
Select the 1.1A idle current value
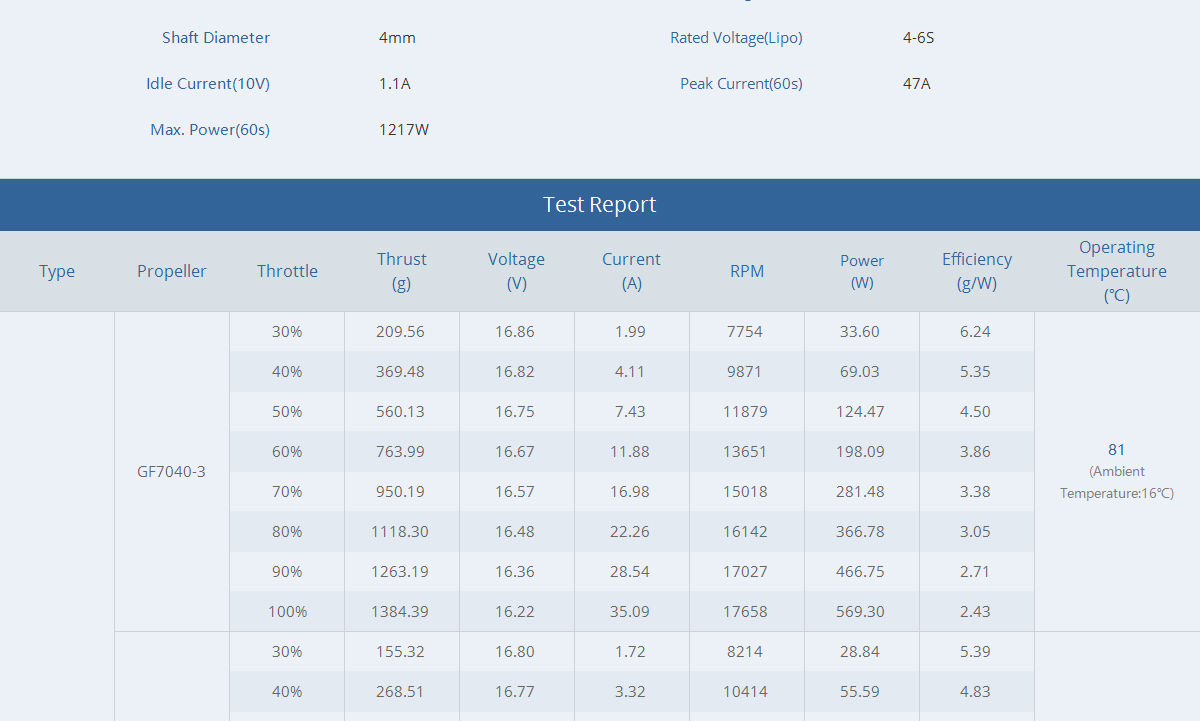395,84
